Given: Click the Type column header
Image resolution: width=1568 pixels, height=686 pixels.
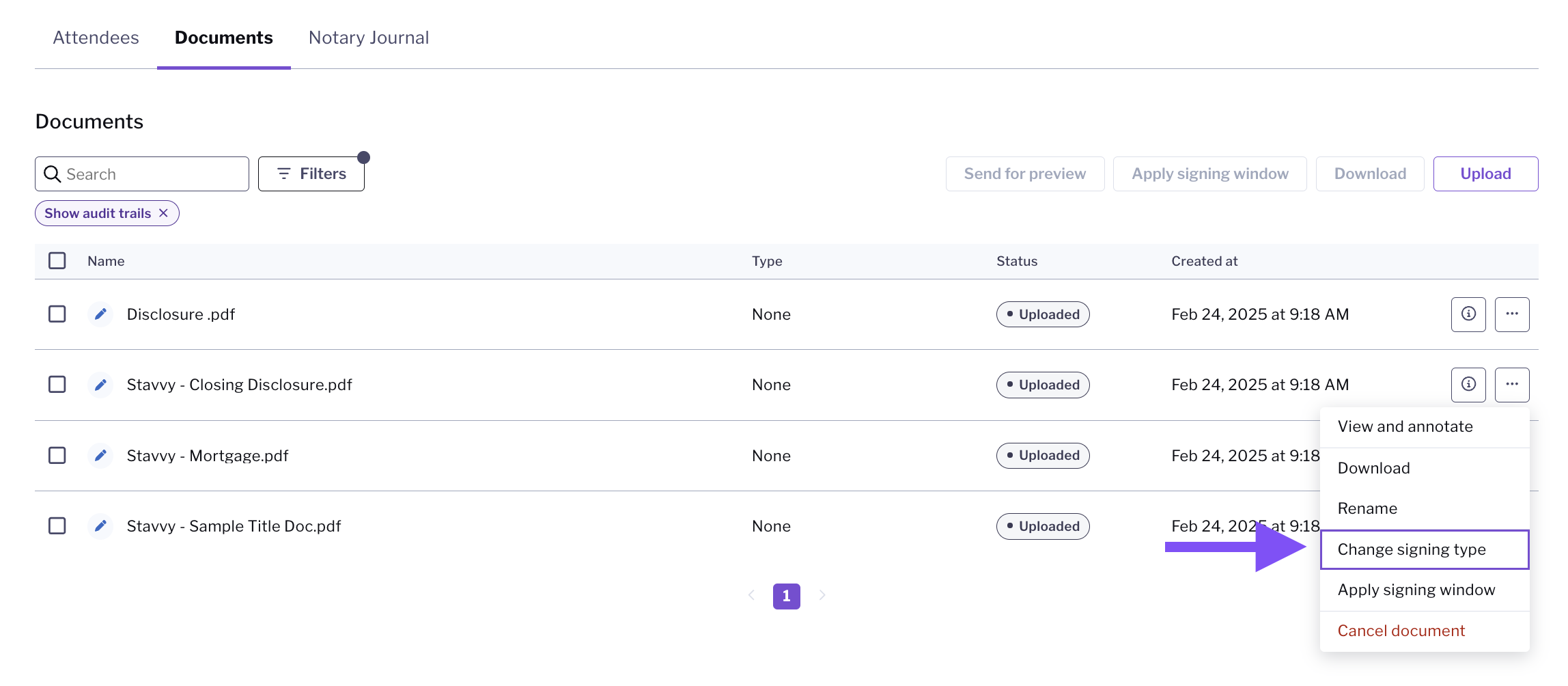Looking at the screenshot, I should point(767,261).
